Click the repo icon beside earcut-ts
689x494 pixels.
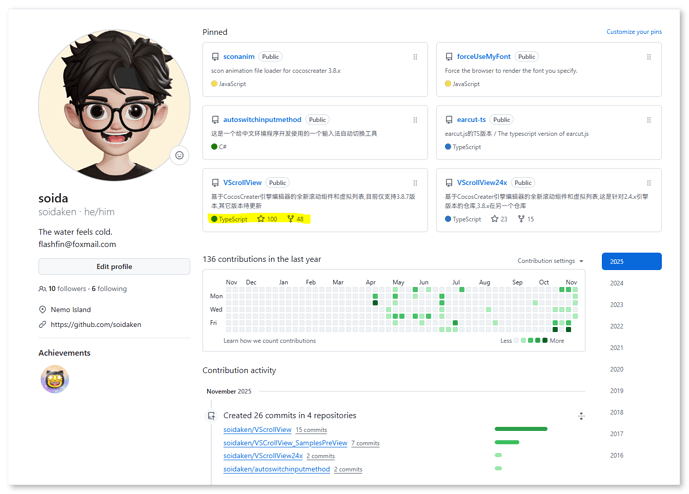(449, 120)
